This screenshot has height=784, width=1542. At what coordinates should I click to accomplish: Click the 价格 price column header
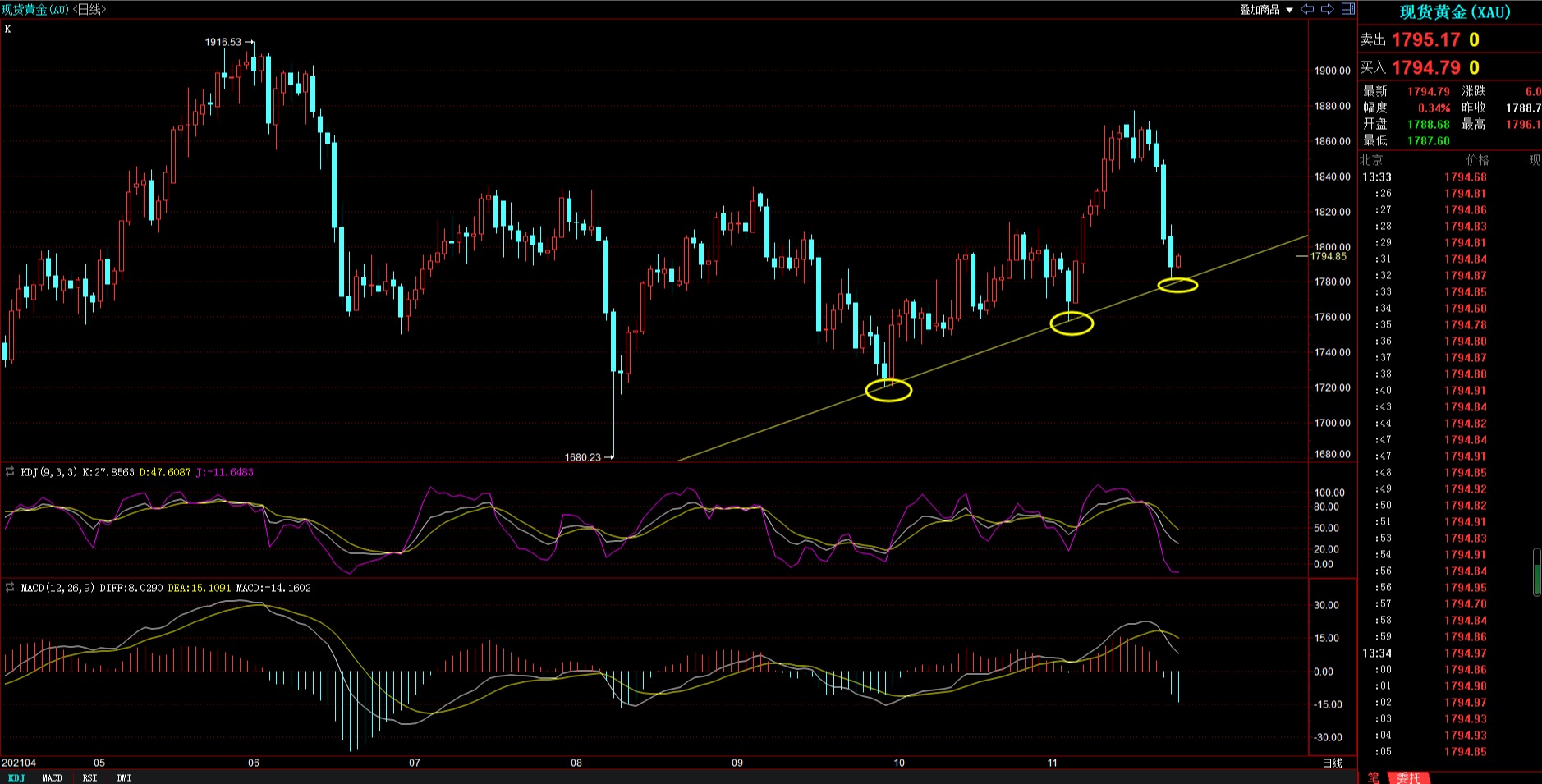1477,160
